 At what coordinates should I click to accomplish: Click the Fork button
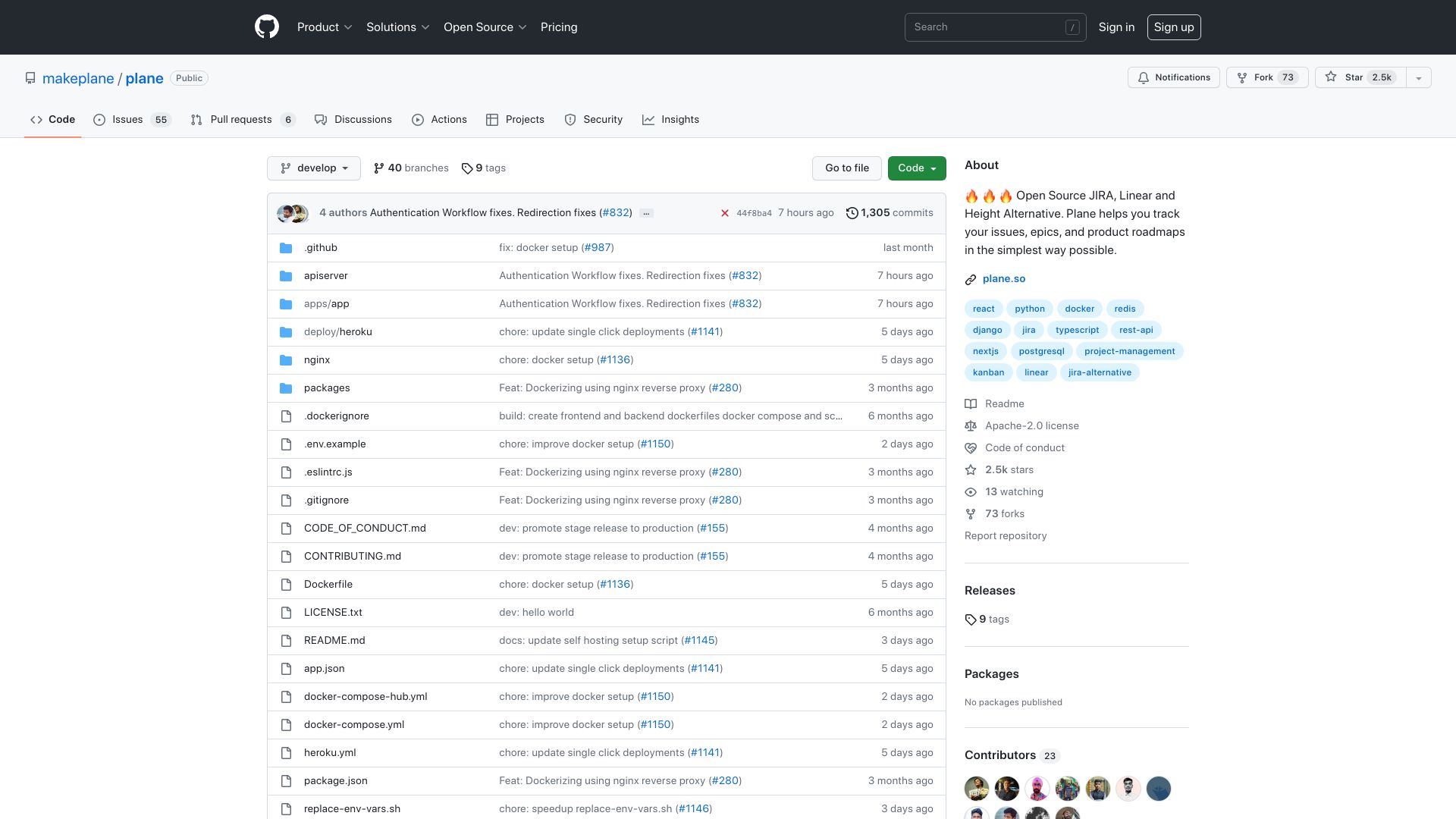click(x=1267, y=78)
